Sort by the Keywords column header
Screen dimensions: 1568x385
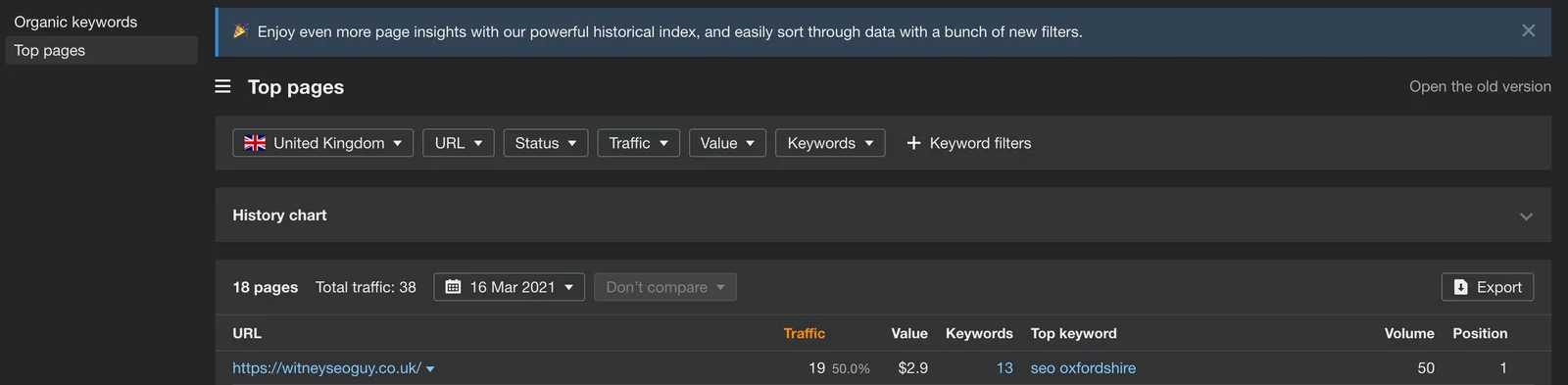click(979, 333)
